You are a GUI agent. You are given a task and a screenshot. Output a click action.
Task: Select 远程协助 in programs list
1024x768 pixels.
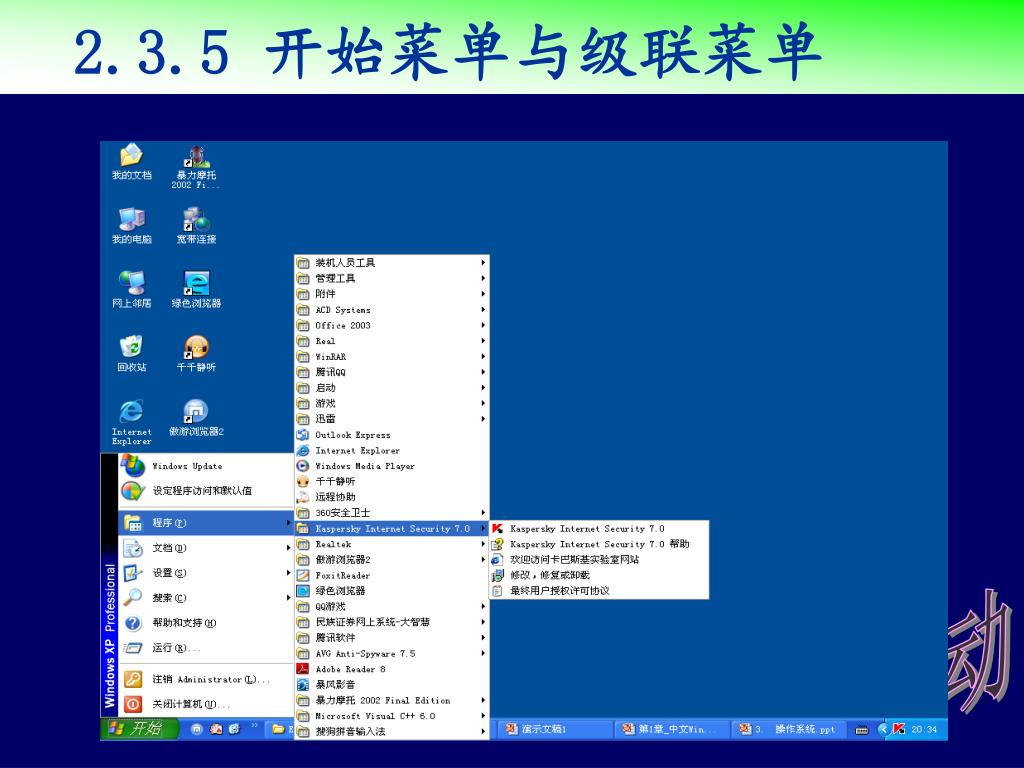pyautogui.click(x=392, y=497)
